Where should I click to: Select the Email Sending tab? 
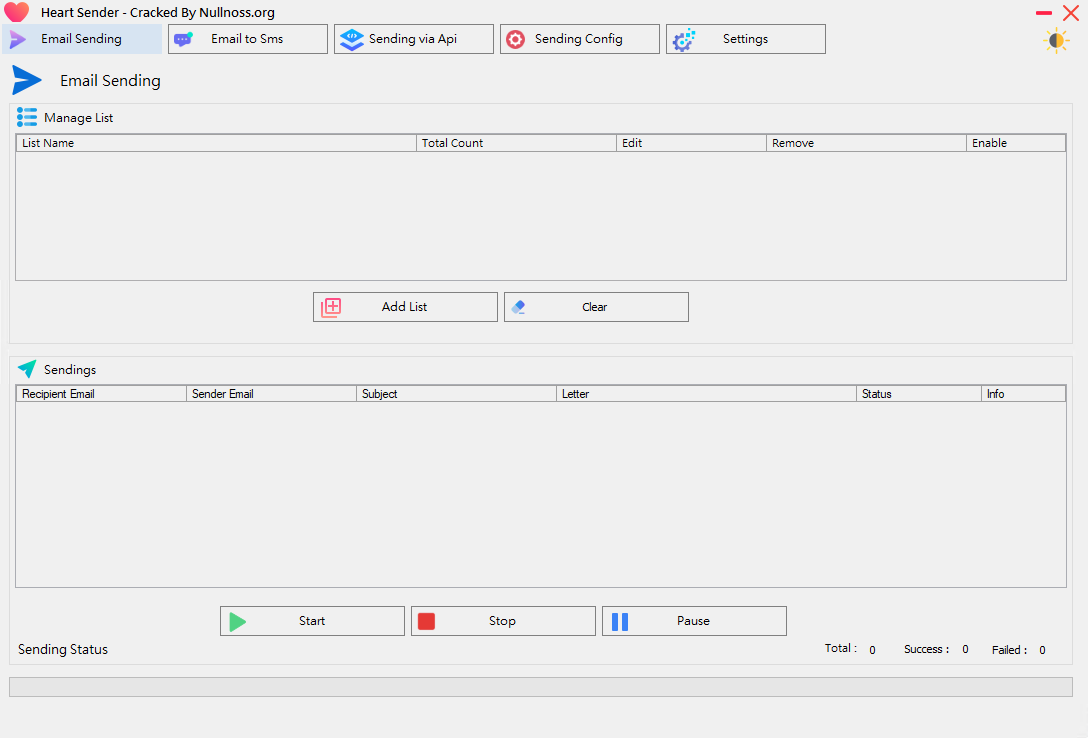[x=82, y=39]
